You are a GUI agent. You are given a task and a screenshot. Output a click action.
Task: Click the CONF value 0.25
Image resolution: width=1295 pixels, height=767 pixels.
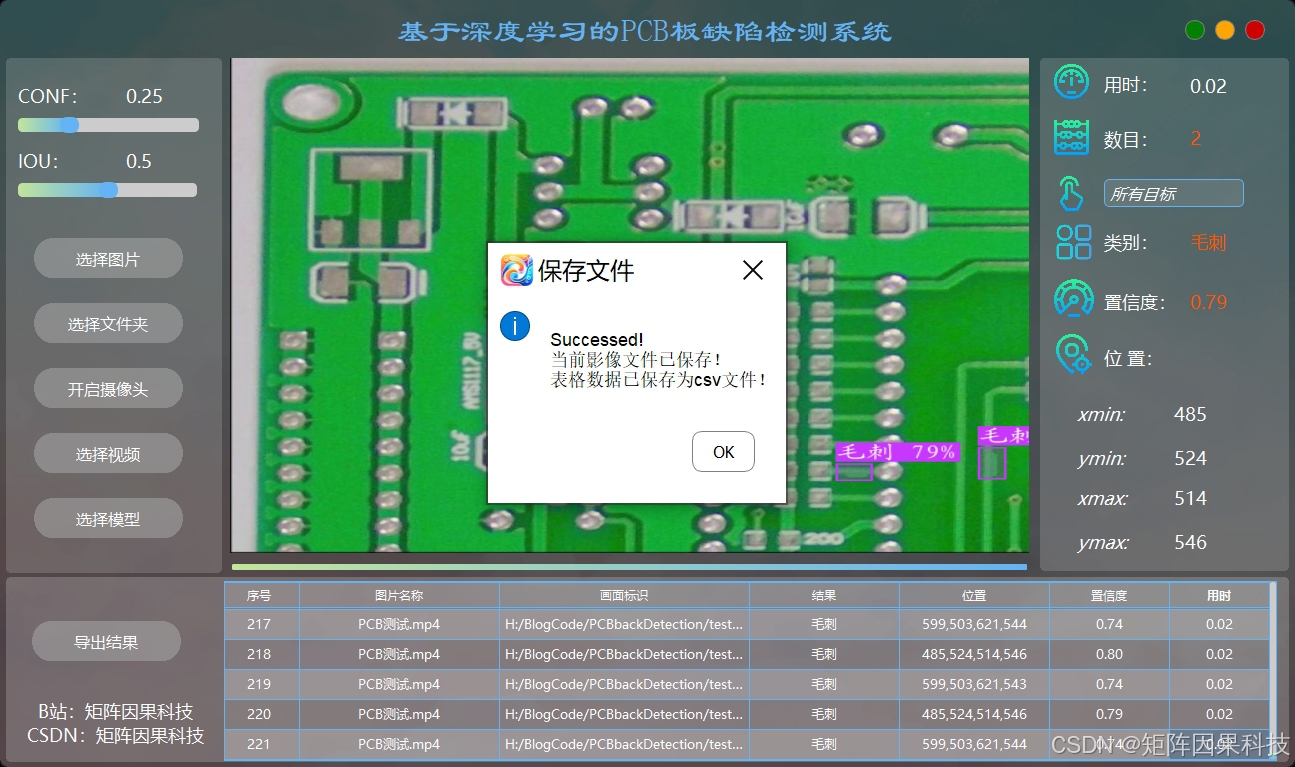(144, 96)
